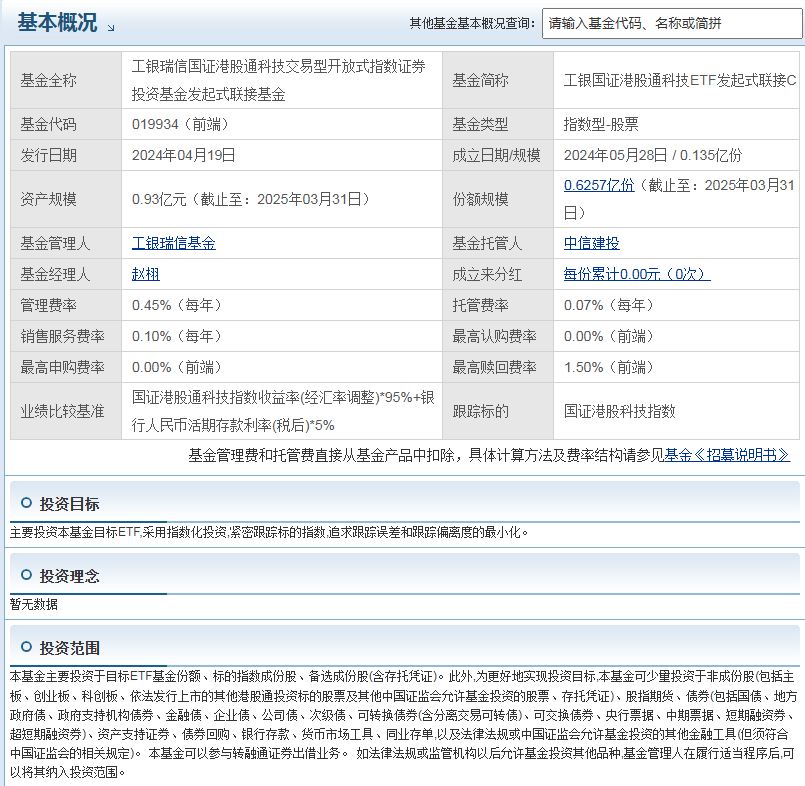Select the 基本概况 page heading
The width and height of the screenshot is (805, 786).
[57, 23]
